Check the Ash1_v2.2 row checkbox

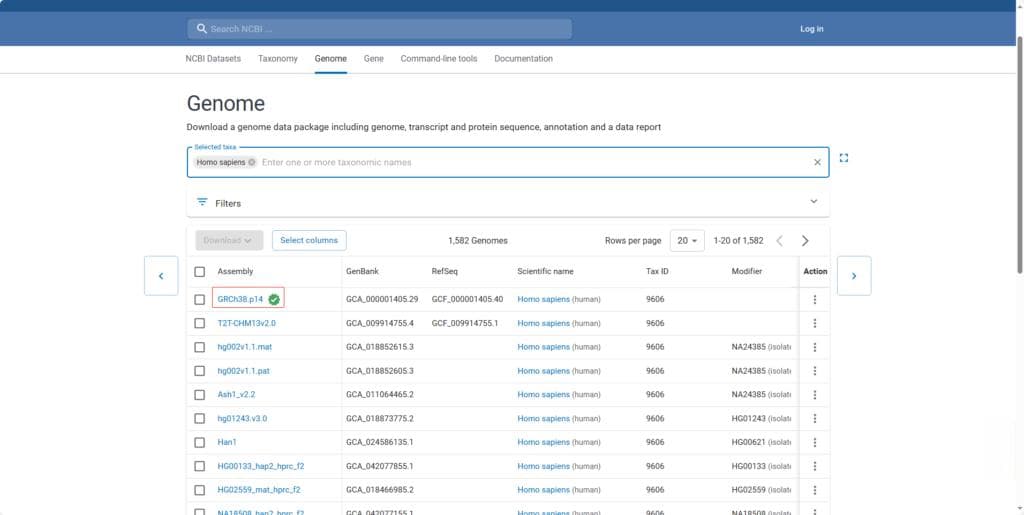pos(200,395)
